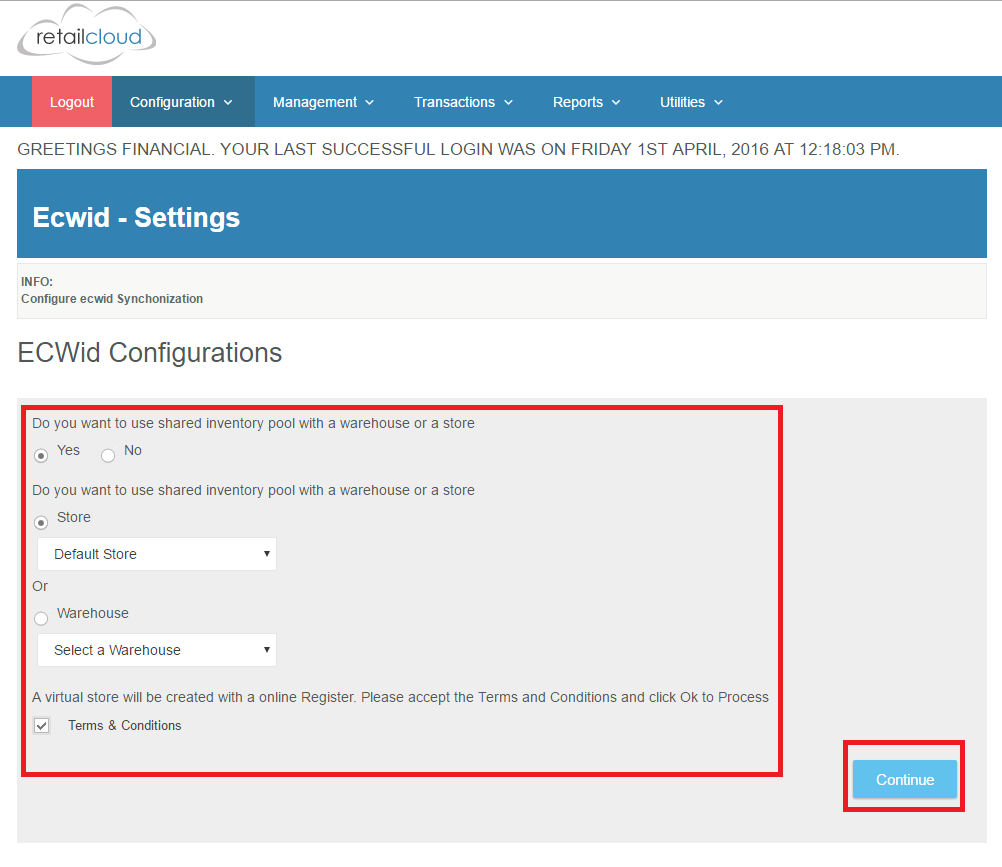Click the Continue button
Image resolution: width=1002 pixels, height=867 pixels.
click(905, 779)
